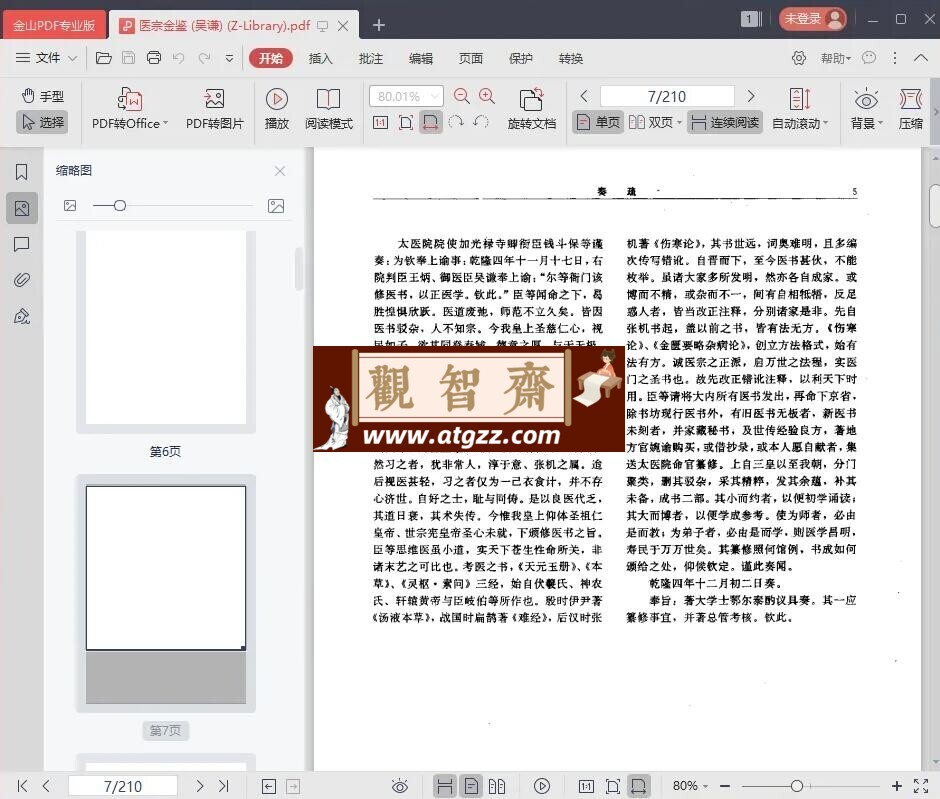
Task: Click the zoom in magnifier in ribbon
Action: click(x=487, y=96)
